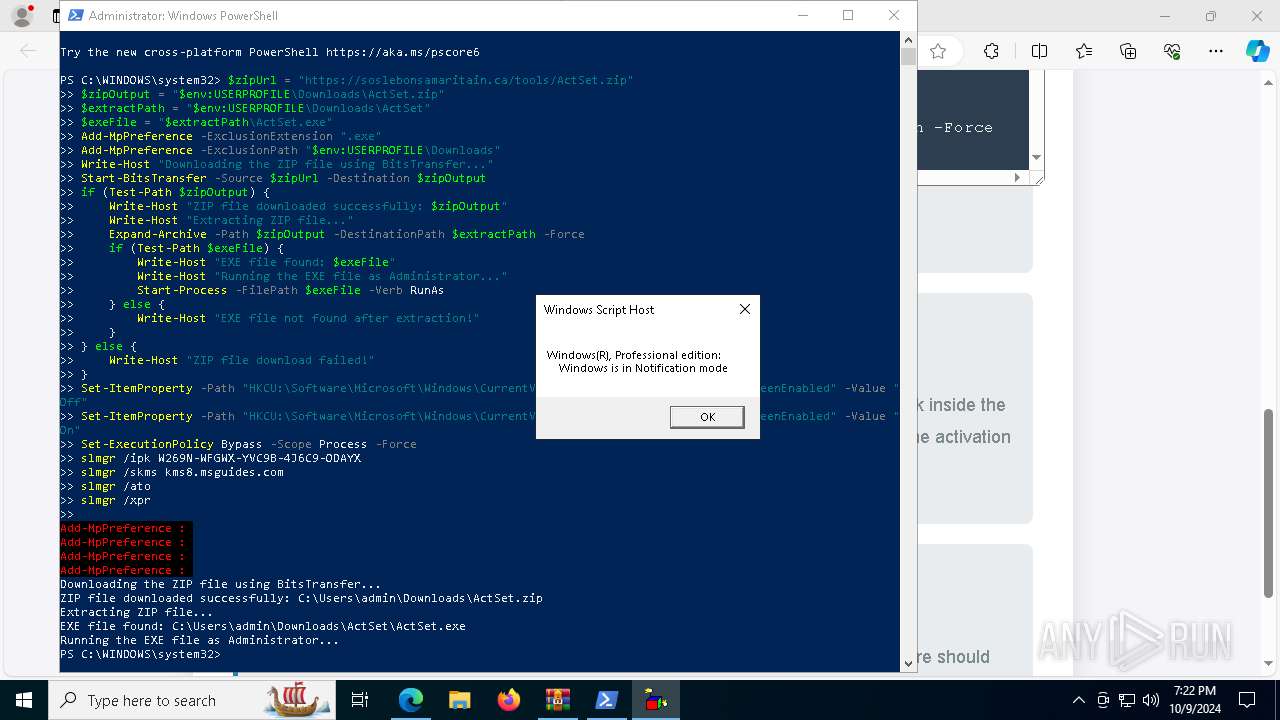Click the volume speaker icon in tray

click(x=1151, y=700)
